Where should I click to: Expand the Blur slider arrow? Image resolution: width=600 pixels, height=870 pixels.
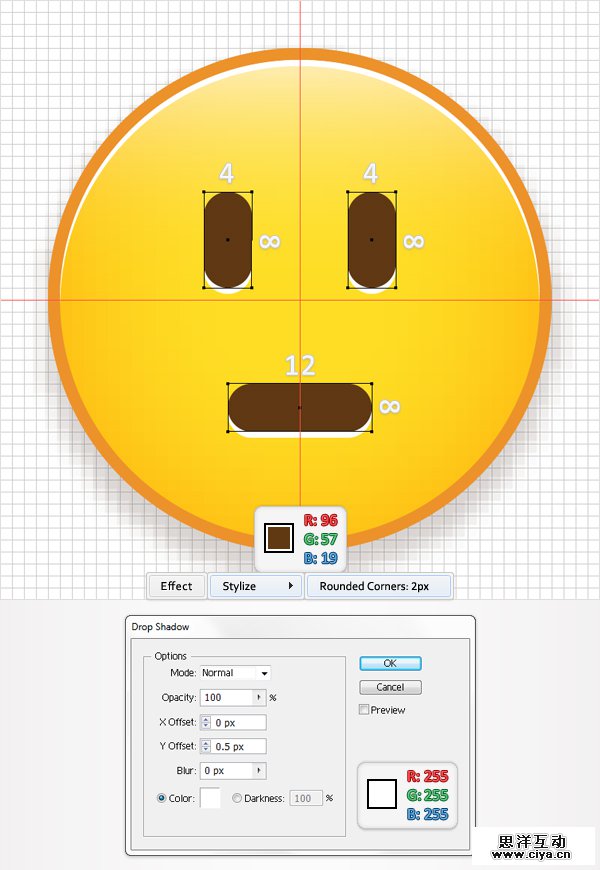pos(259,771)
